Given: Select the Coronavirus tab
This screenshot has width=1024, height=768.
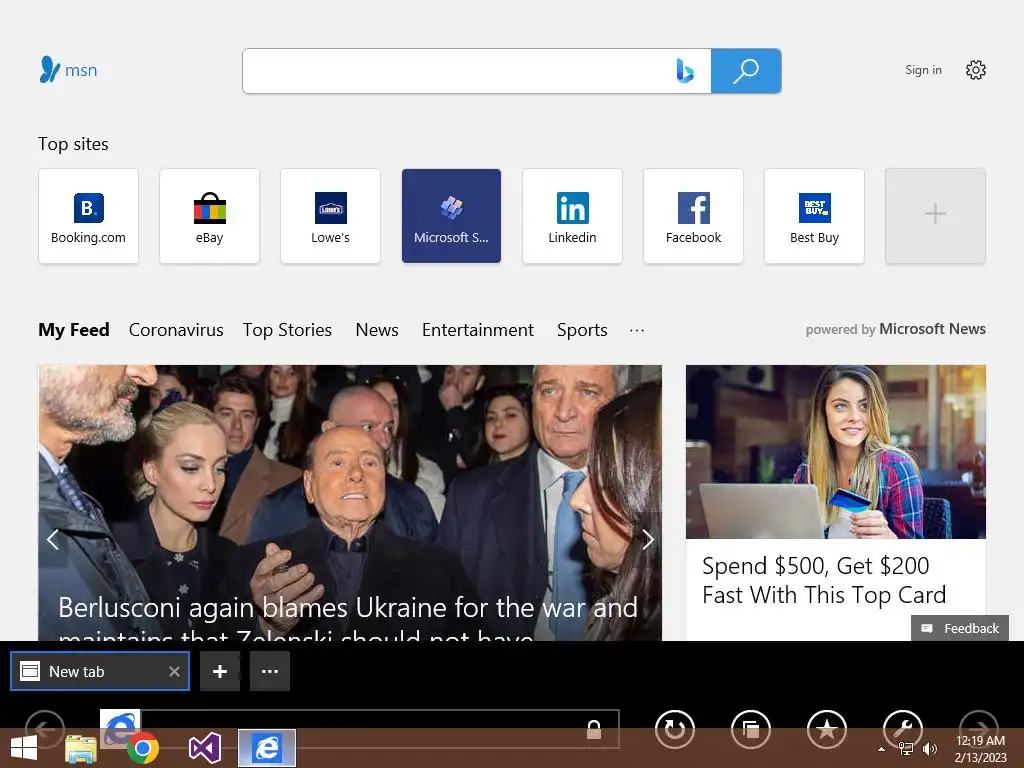Looking at the screenshot, I should pos(176,330).
